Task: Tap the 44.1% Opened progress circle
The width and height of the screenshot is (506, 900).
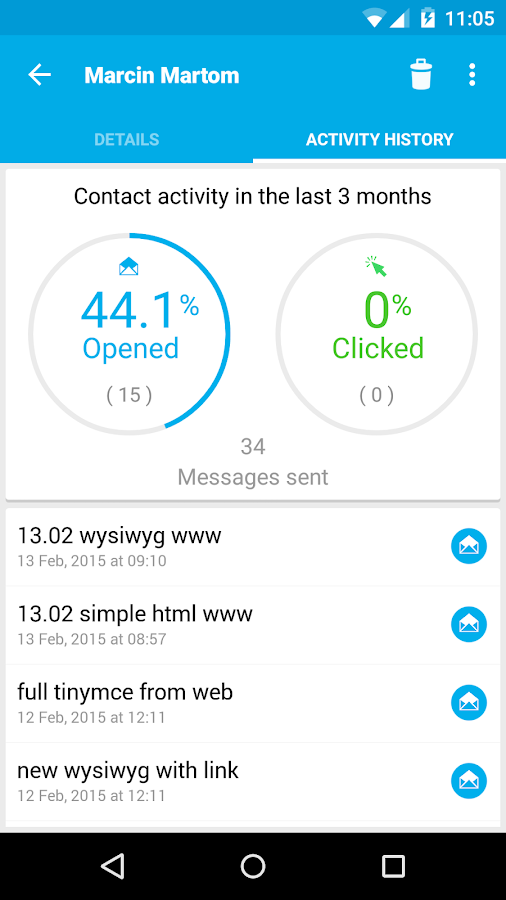Action: 129,333
